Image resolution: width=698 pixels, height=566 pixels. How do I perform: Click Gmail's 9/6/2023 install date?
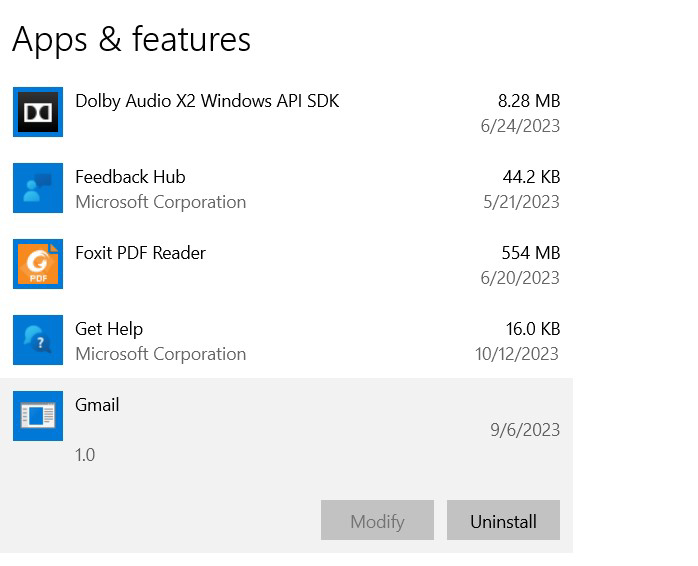tap(524, 430)
